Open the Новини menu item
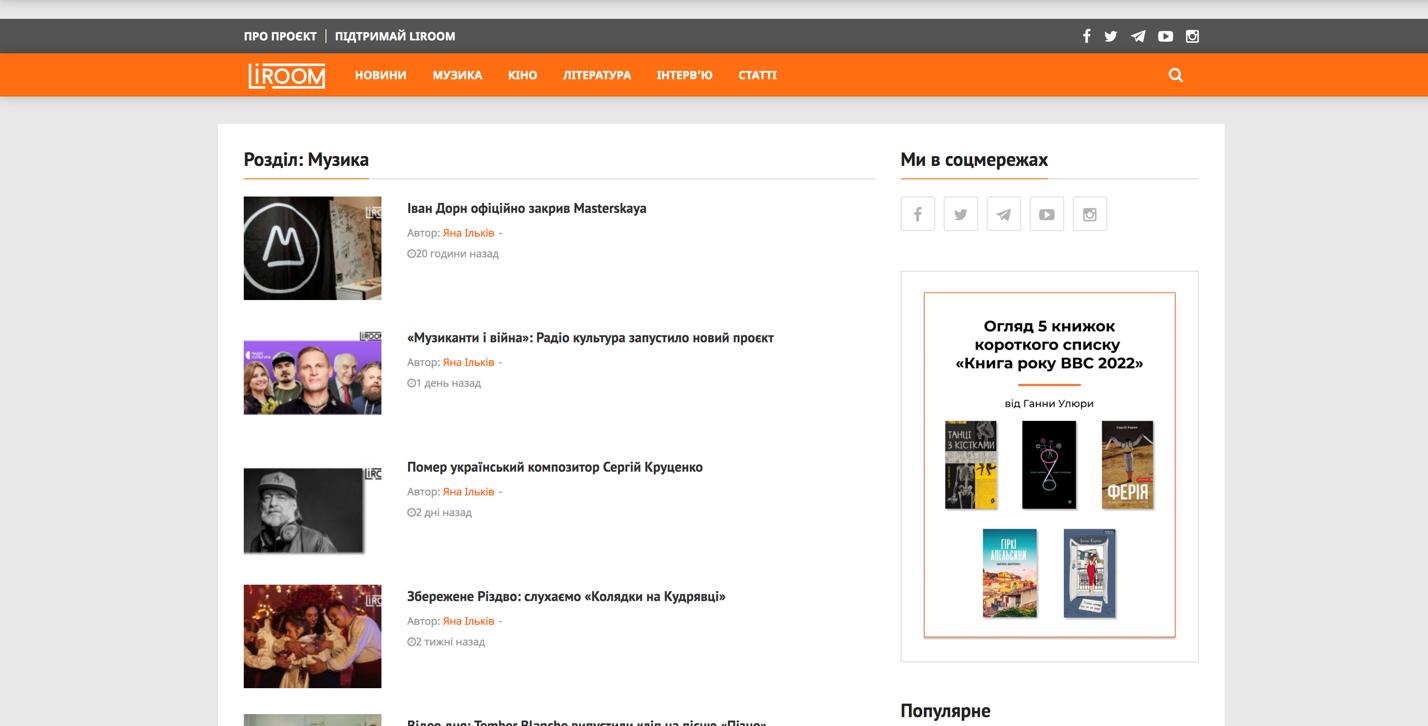 point(381,75)
